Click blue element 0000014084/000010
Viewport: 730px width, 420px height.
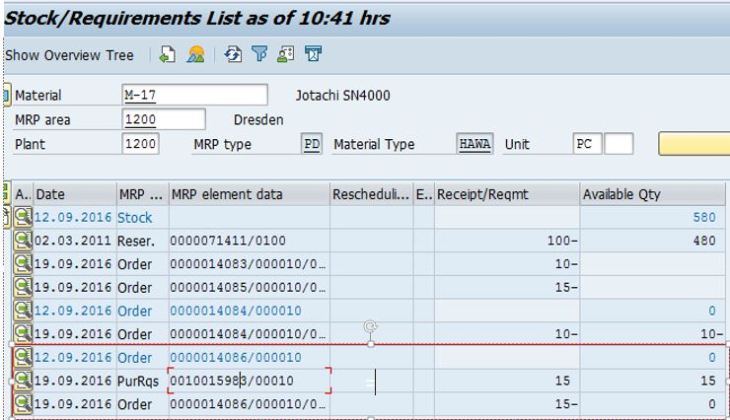click(236, 311)
